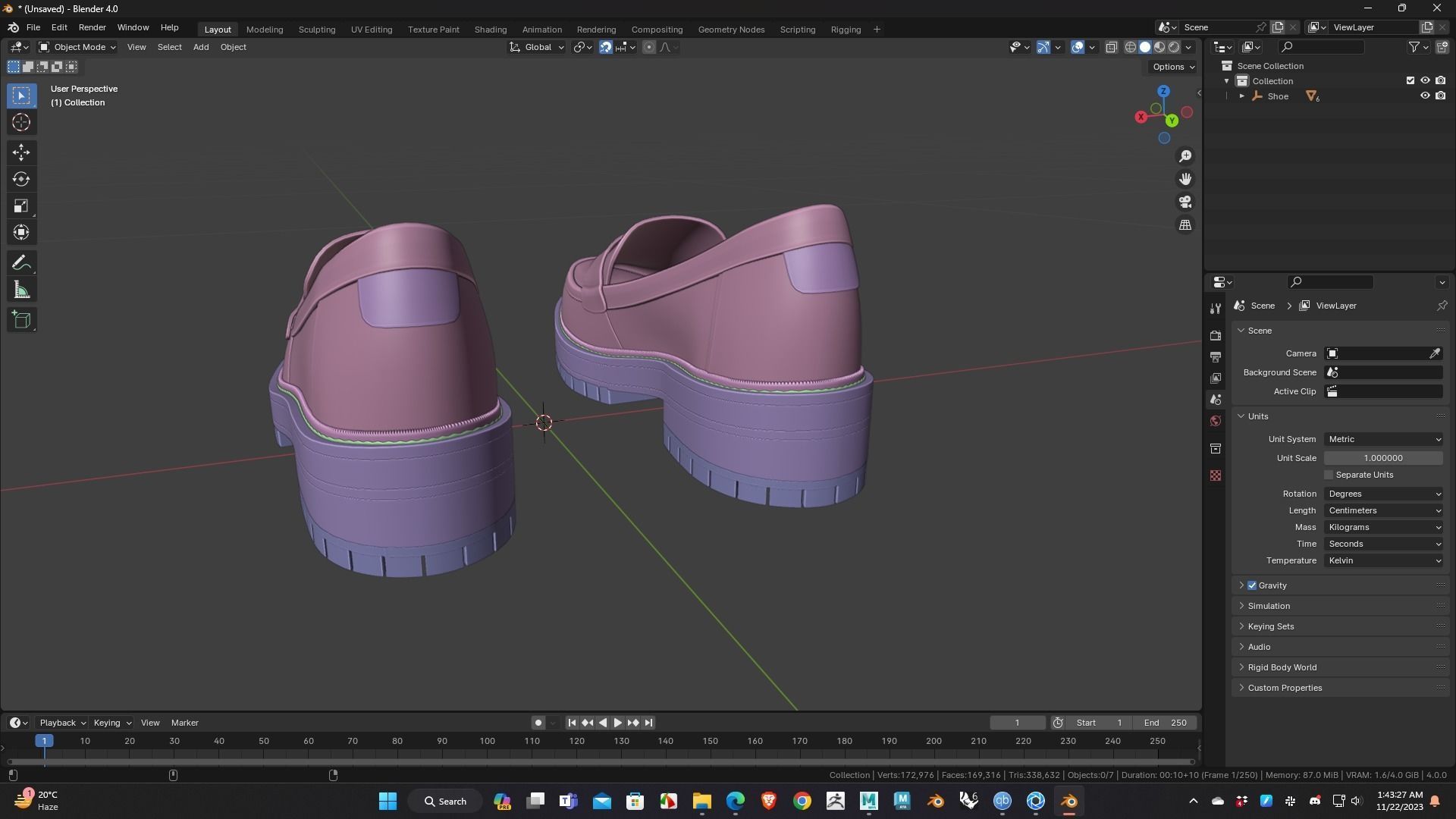Toggle the Snap magnet icon
The width and height of the screenshot is (1456, 819).
(x=606, y=47)
